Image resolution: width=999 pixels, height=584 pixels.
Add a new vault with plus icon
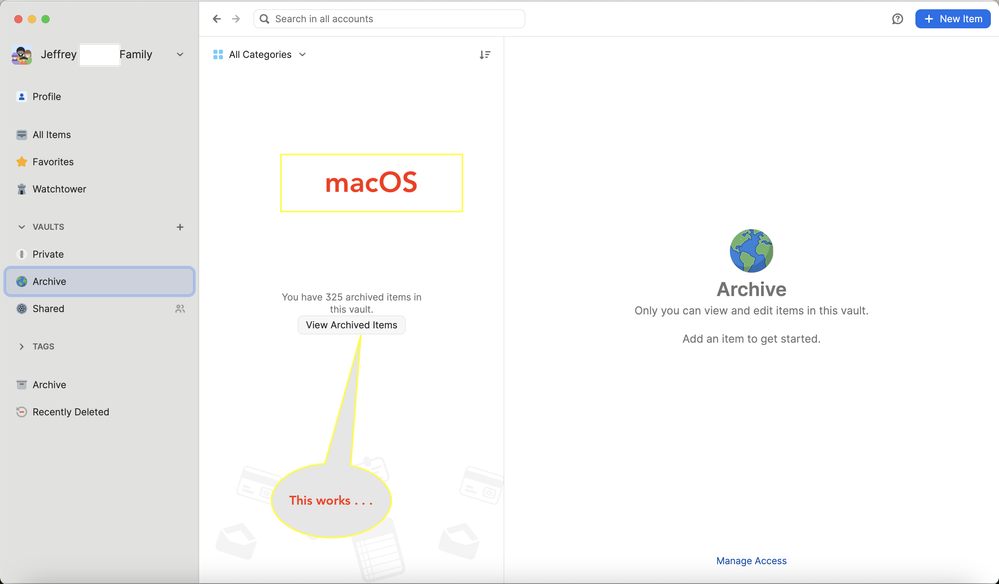pyautogui.click(x=180, y=227)
